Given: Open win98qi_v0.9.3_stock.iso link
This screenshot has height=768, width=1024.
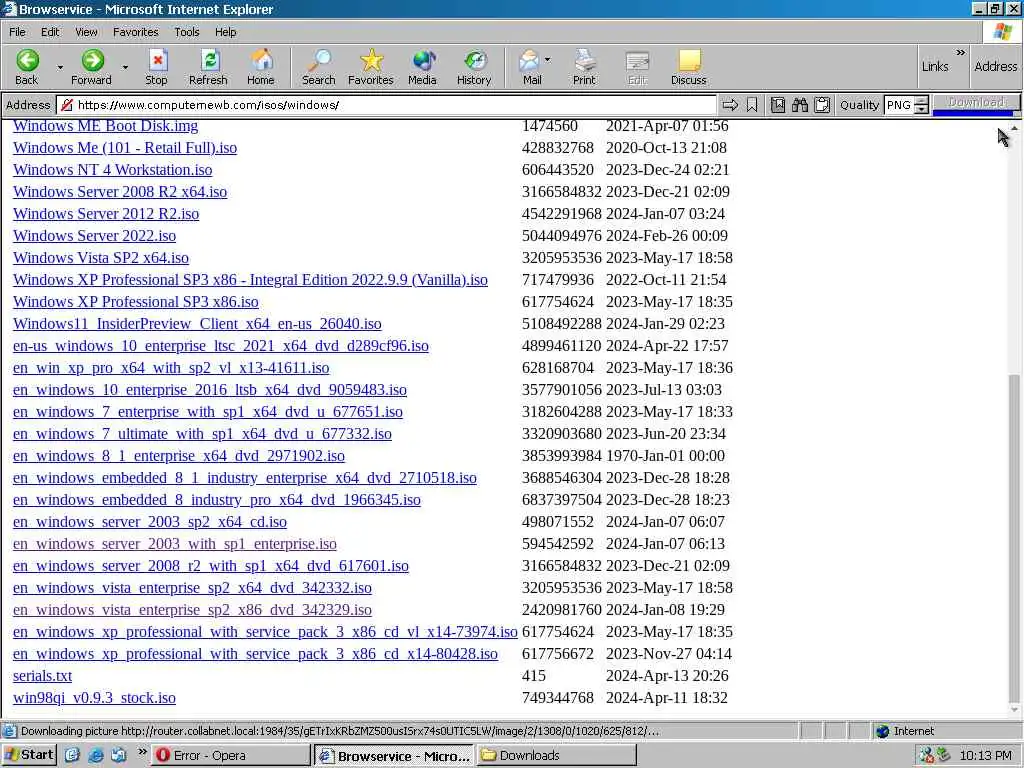Looking at the screenshot, I should pyautogui.click(x=94, y=698).
